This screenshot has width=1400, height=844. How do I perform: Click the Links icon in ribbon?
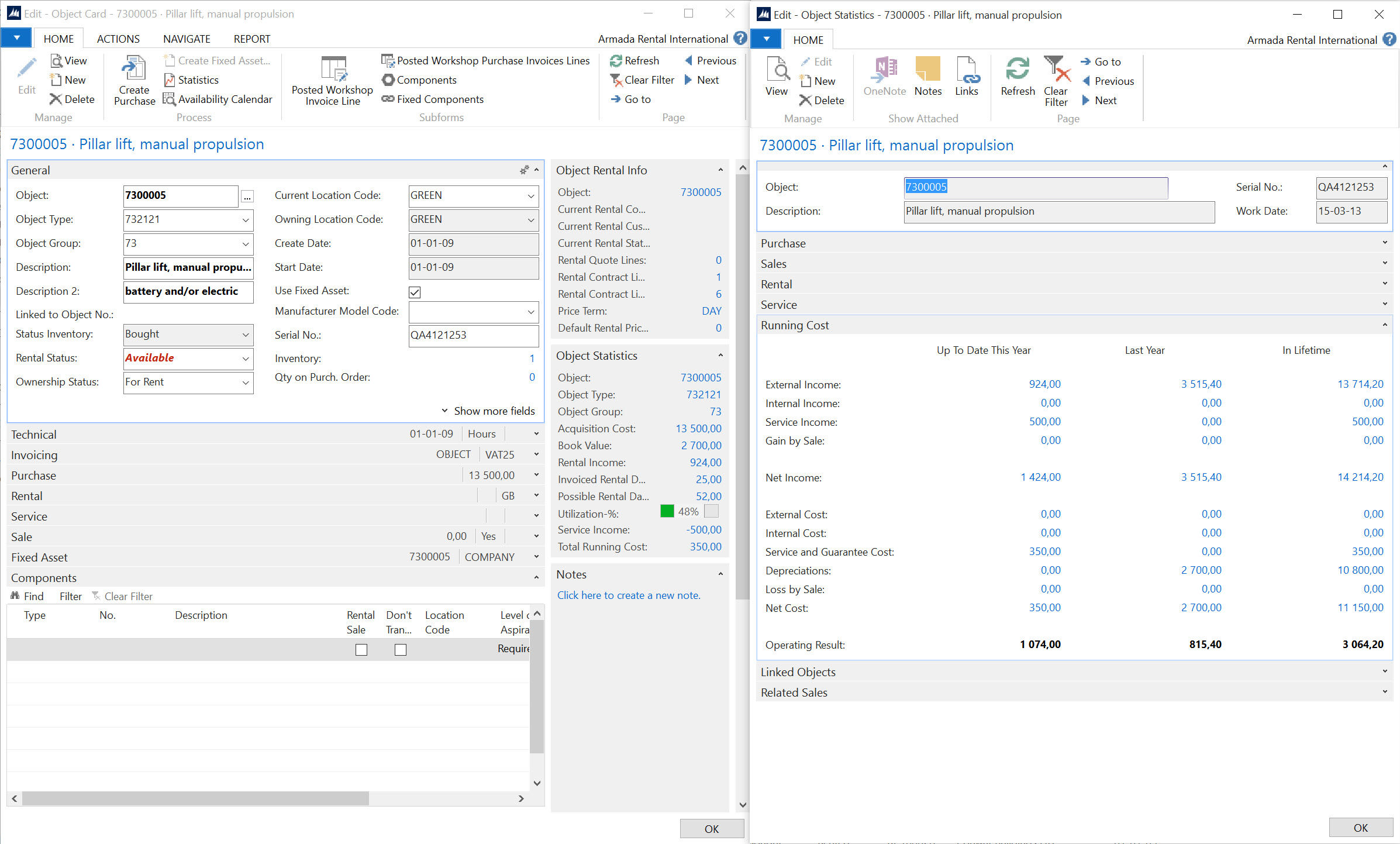click(x=966, y=76)
